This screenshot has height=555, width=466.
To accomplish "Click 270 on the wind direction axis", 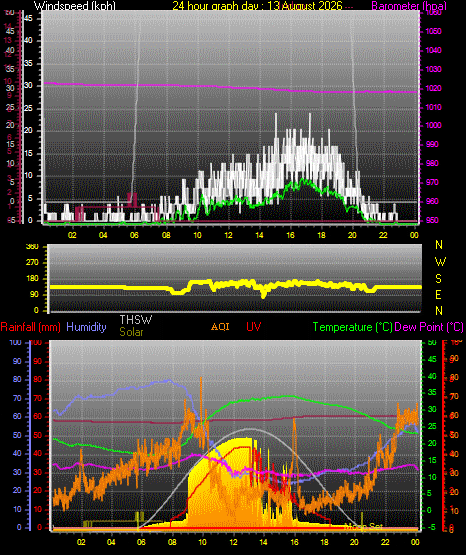I will pos(33,263).
